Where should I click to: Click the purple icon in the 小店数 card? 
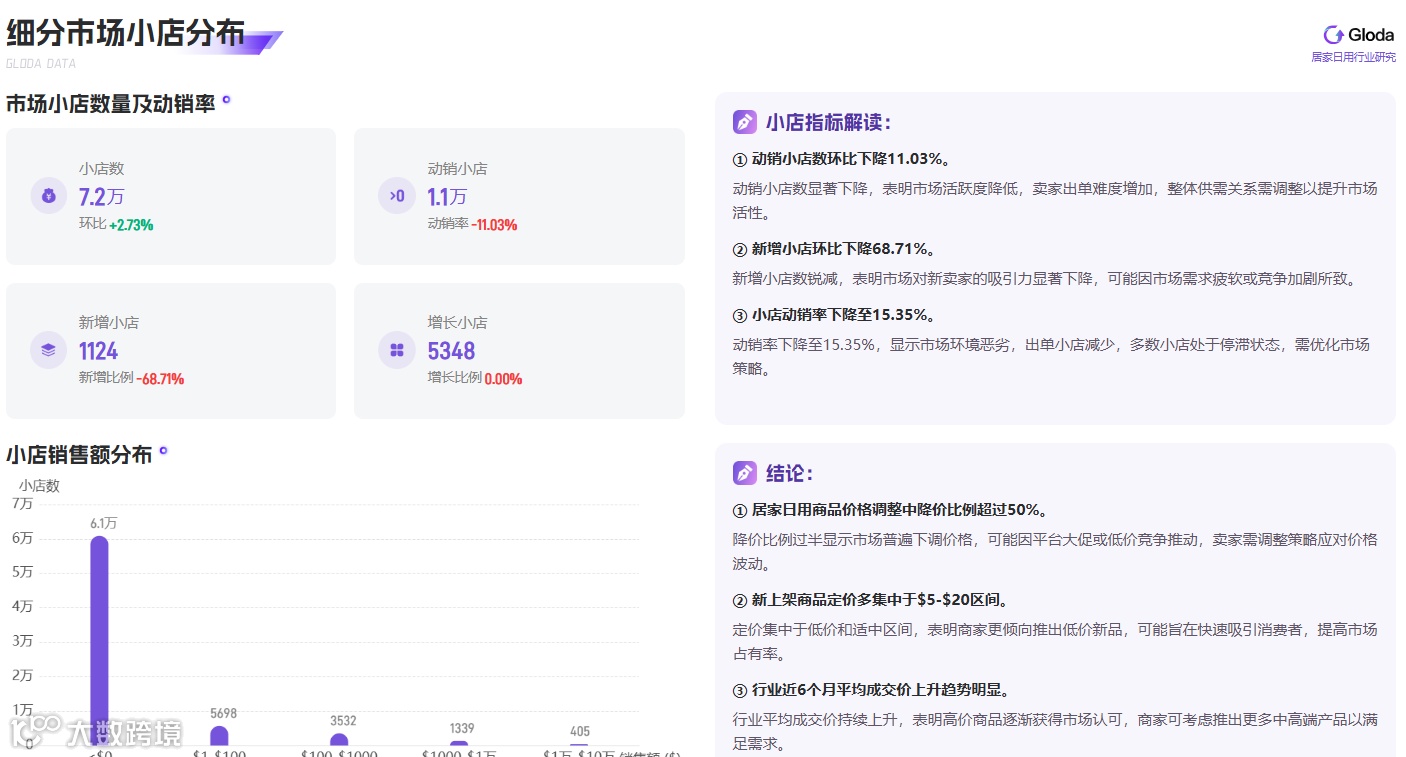49,196
